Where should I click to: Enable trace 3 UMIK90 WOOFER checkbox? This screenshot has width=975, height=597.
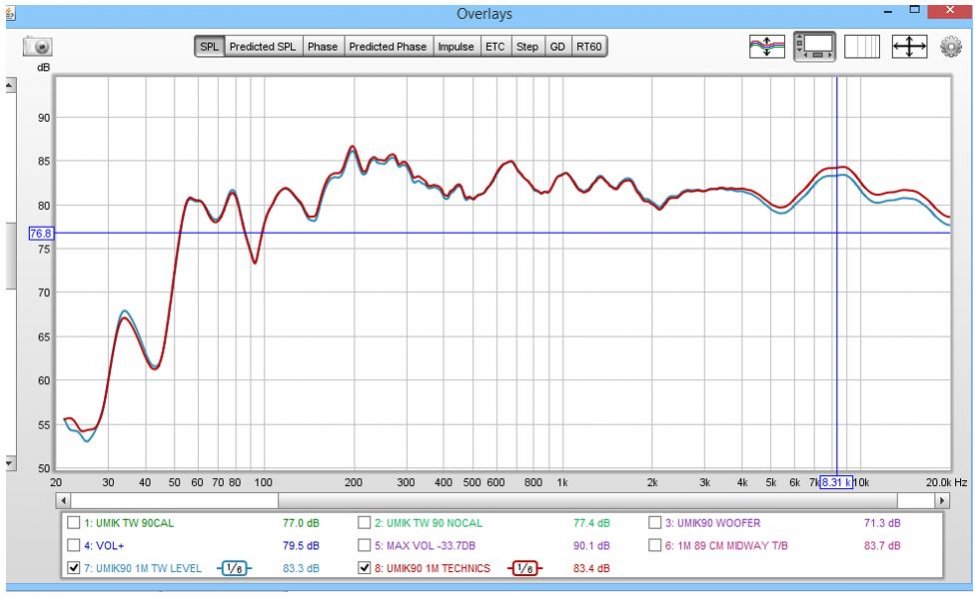tap(655, 522)
